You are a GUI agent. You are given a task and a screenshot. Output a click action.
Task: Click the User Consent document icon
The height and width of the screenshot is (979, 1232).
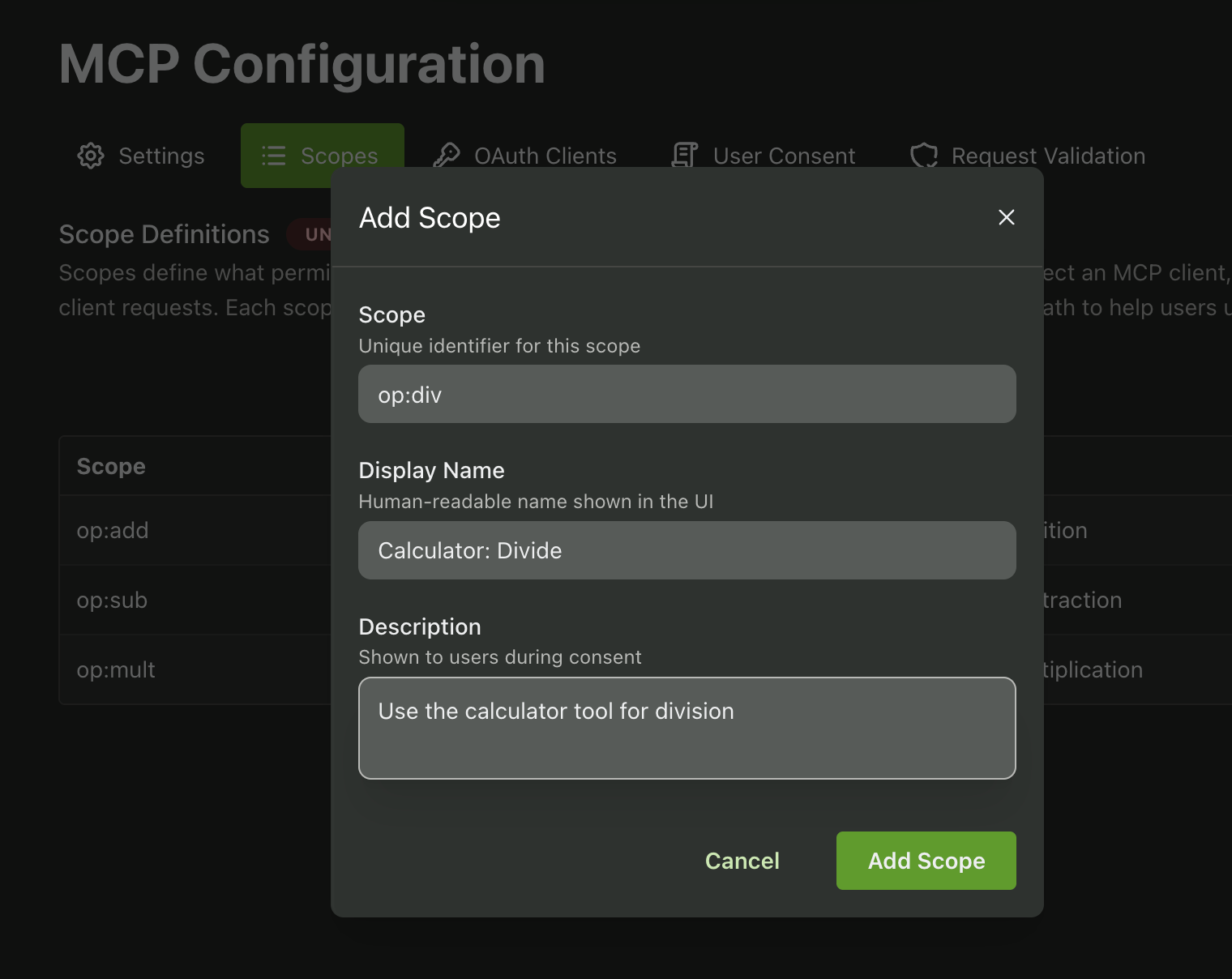pos(683,154)
